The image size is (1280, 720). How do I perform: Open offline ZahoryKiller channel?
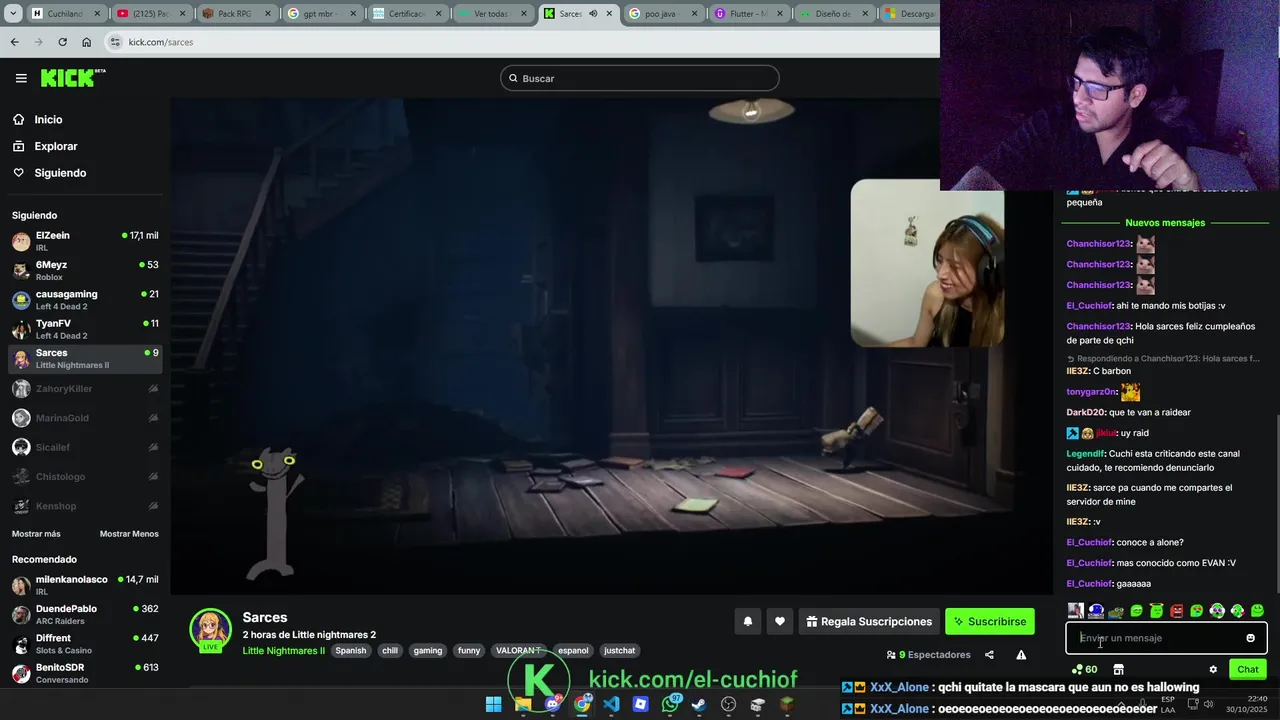click(x=85, y=388)
